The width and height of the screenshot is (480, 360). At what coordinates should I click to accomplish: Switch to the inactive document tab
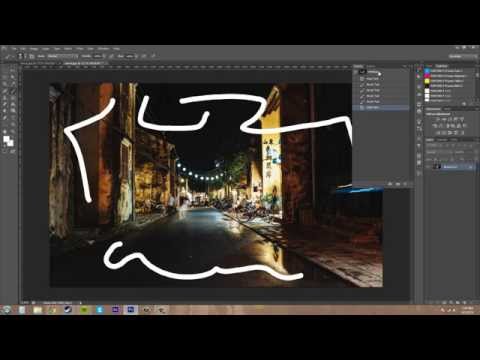(x=40, y=63)
